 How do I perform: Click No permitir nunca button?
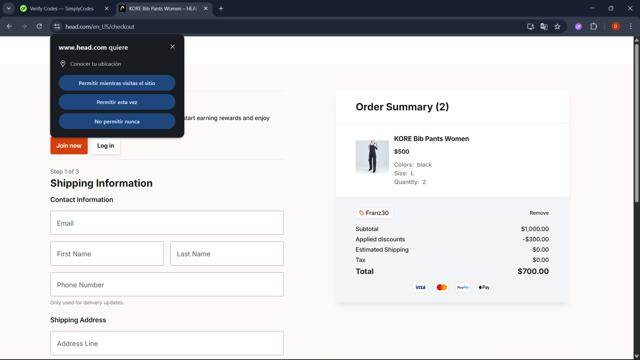[x=117, y=121]
